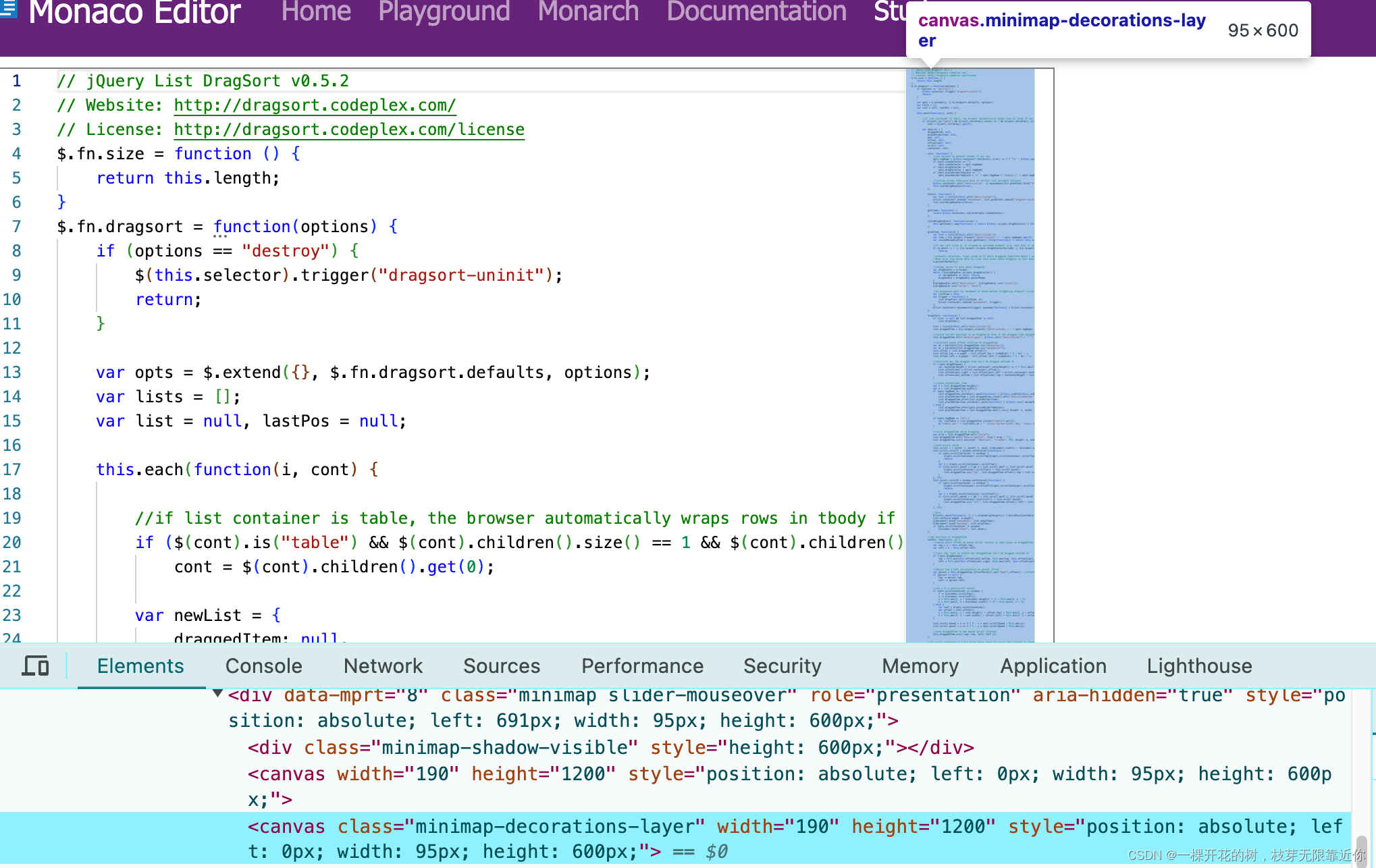Collapse the minimap div element in the DOM tree
Screen dimensions: 1376x868
click(x=217, y=693)
